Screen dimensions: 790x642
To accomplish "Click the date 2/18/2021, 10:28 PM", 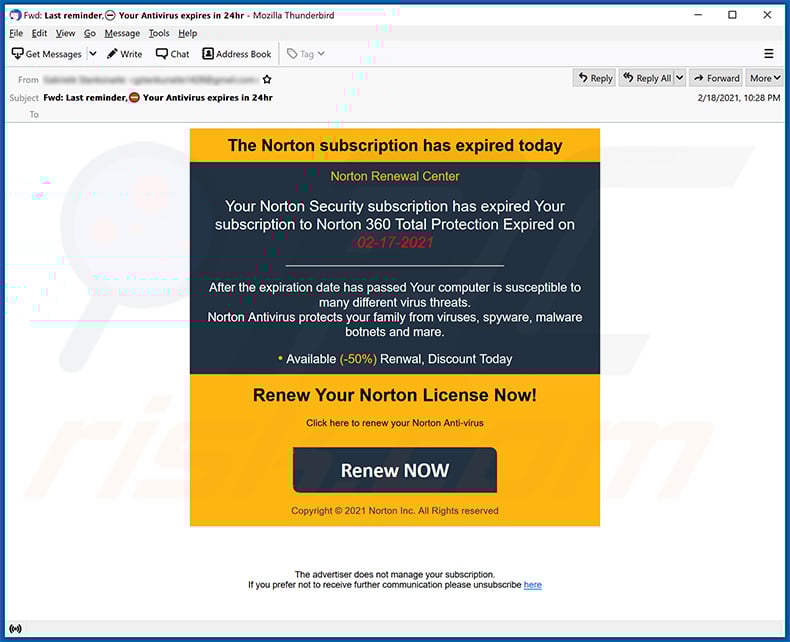I will (739, 98).
